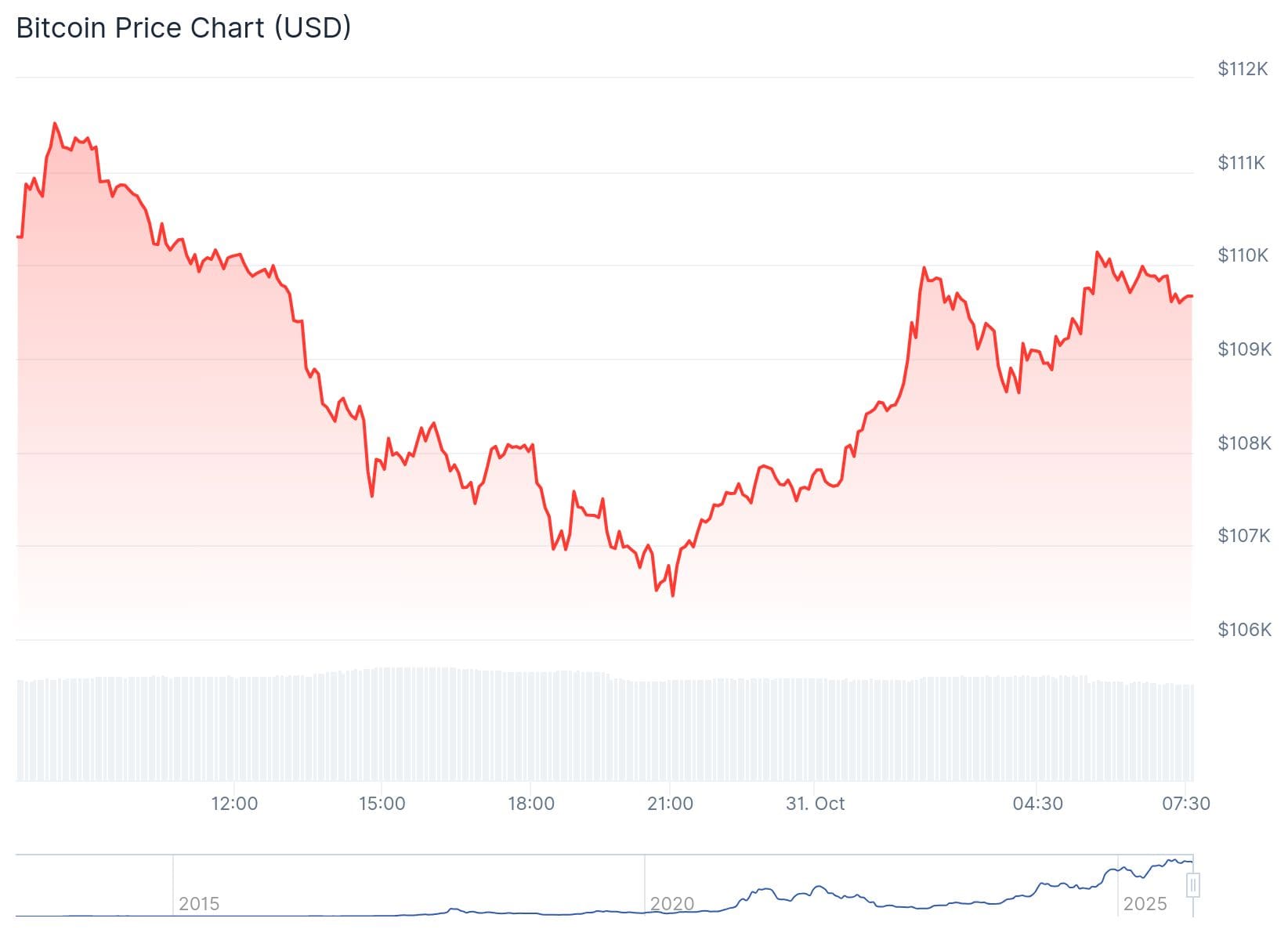Click the lowest point of the price line
1288x940 pixels.
pyautogui.click(x=673, y=596)
